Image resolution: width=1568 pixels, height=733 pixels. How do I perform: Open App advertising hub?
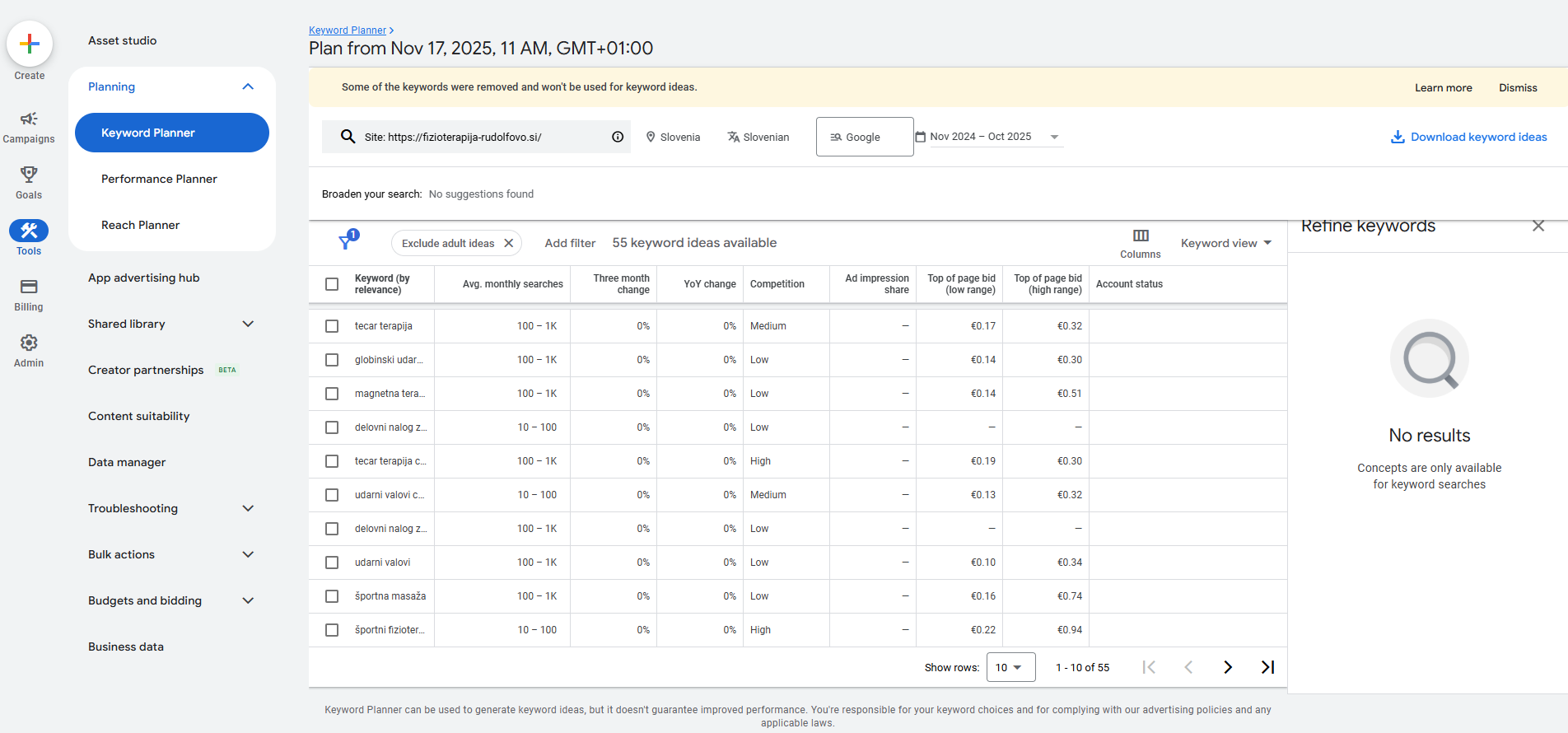143,278
